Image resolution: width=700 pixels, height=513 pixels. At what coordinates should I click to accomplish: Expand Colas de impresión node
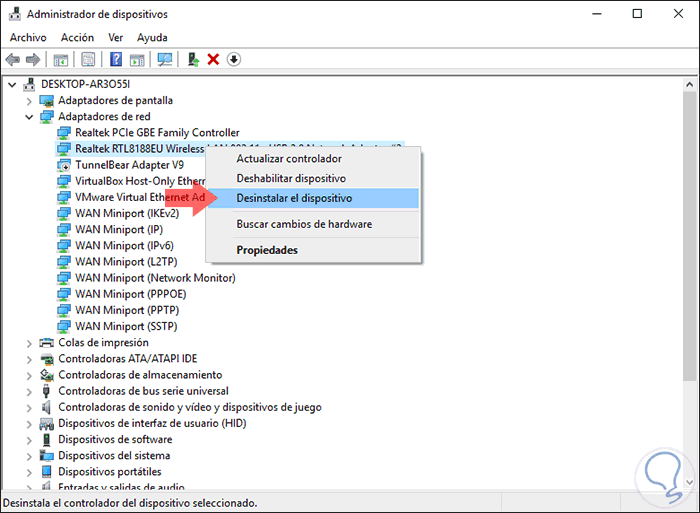pos(29,343)
